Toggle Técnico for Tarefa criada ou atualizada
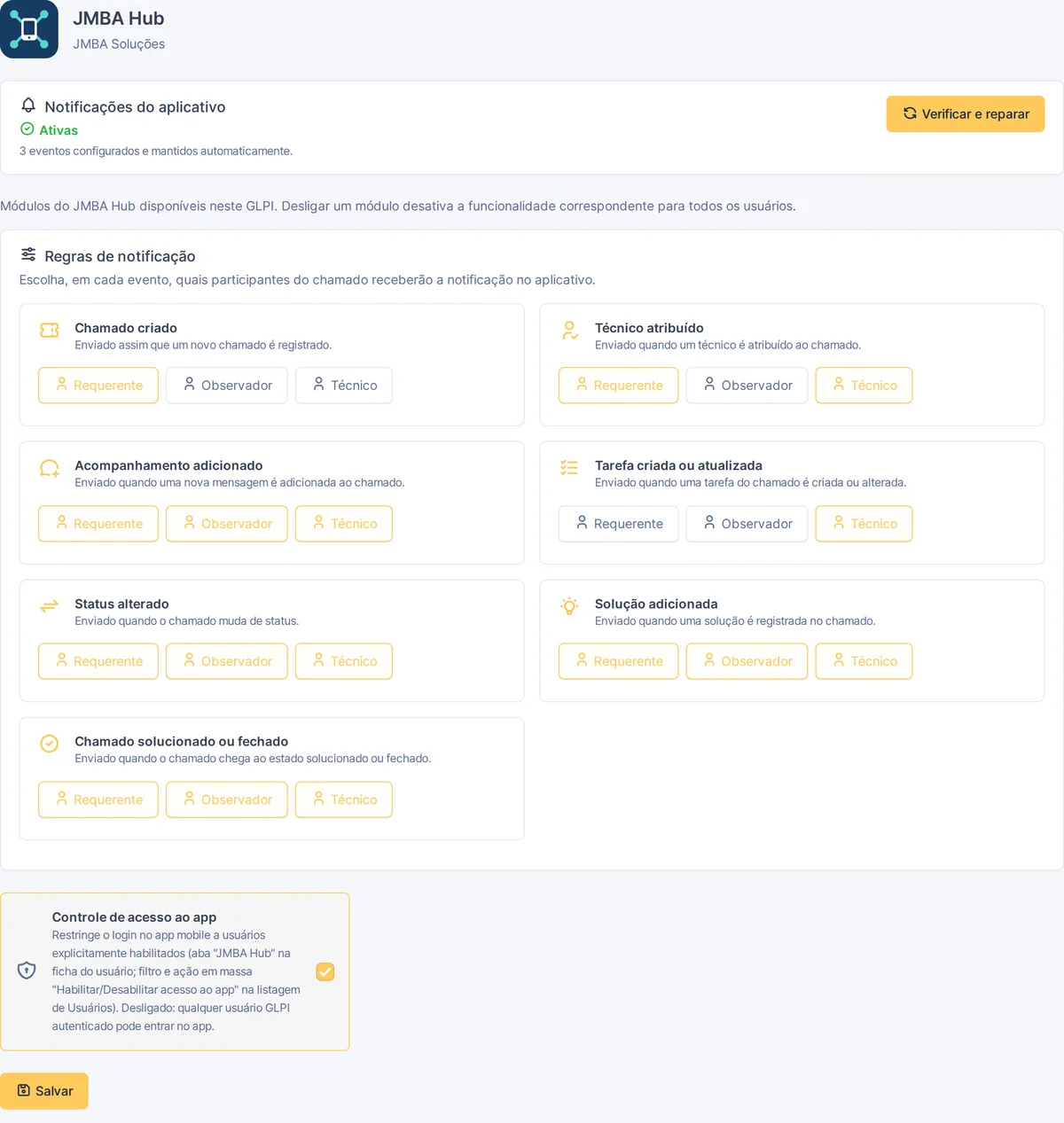The image size is (1064, 1123). coord(864,524)
